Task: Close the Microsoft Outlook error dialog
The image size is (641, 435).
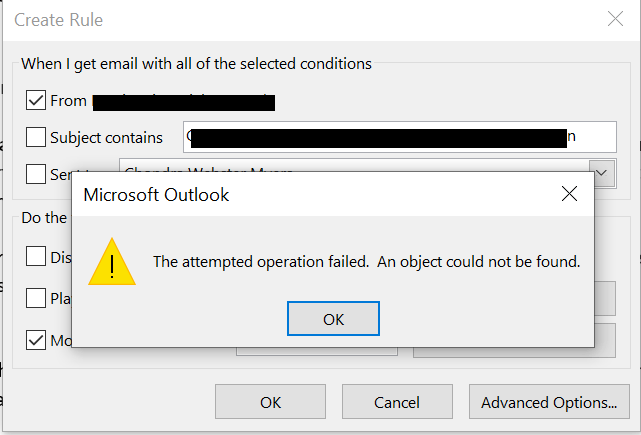Action: (569, 194)
